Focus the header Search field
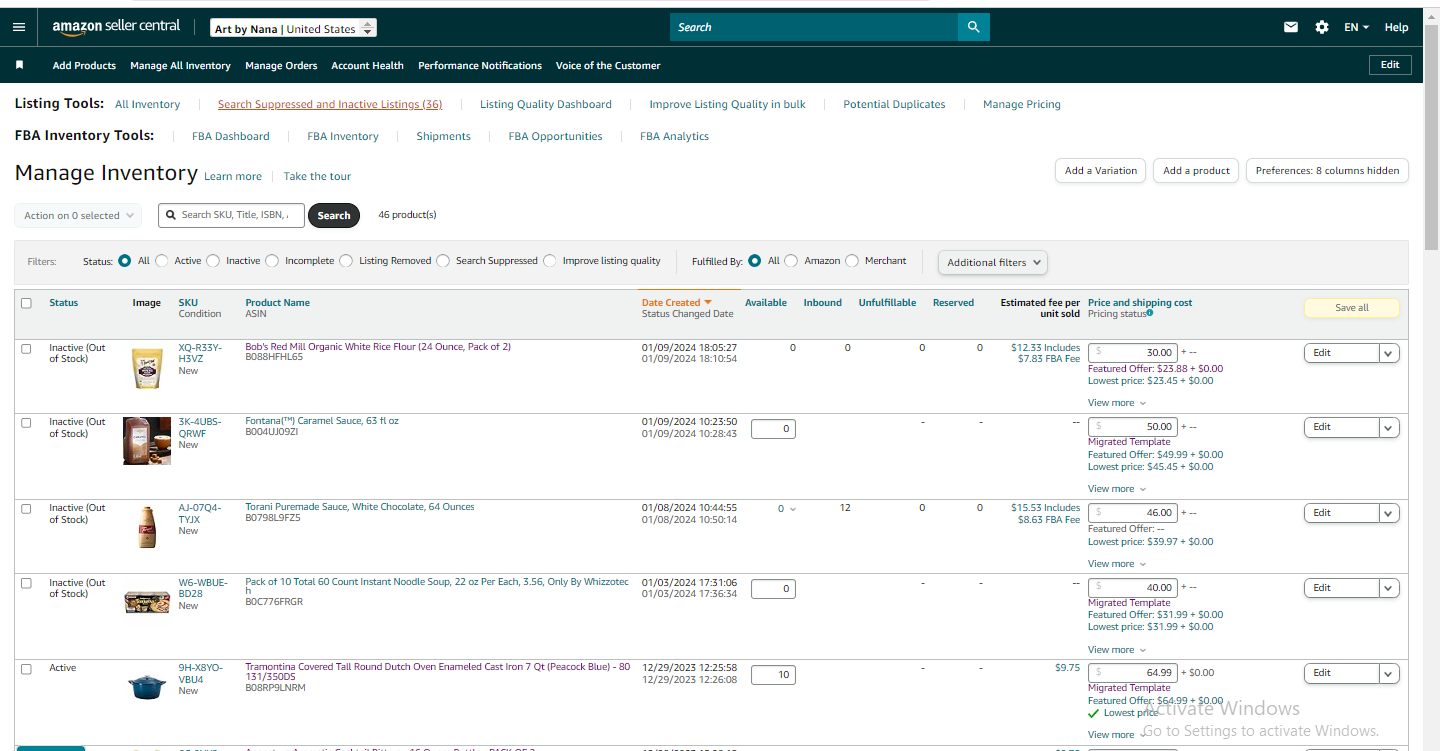Viewport: 1440px width, 751px height. (813, 27)
